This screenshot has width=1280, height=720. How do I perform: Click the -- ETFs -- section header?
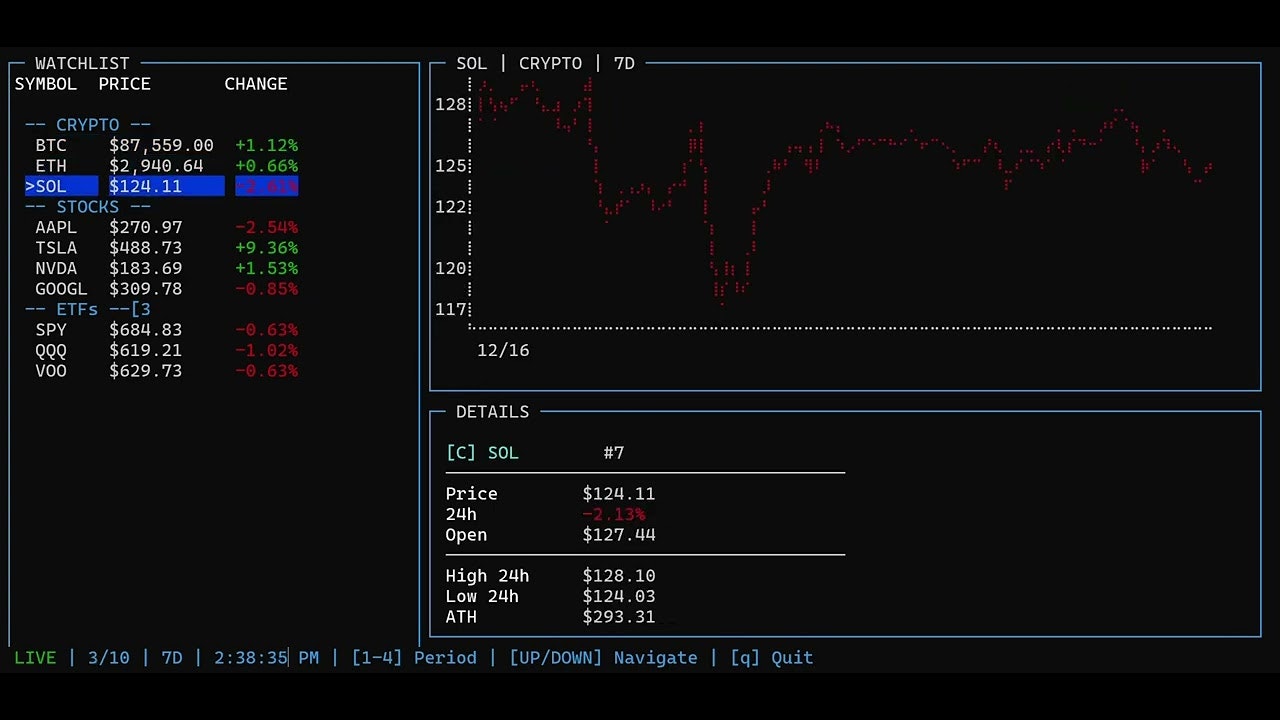click(x=88, y=309)
